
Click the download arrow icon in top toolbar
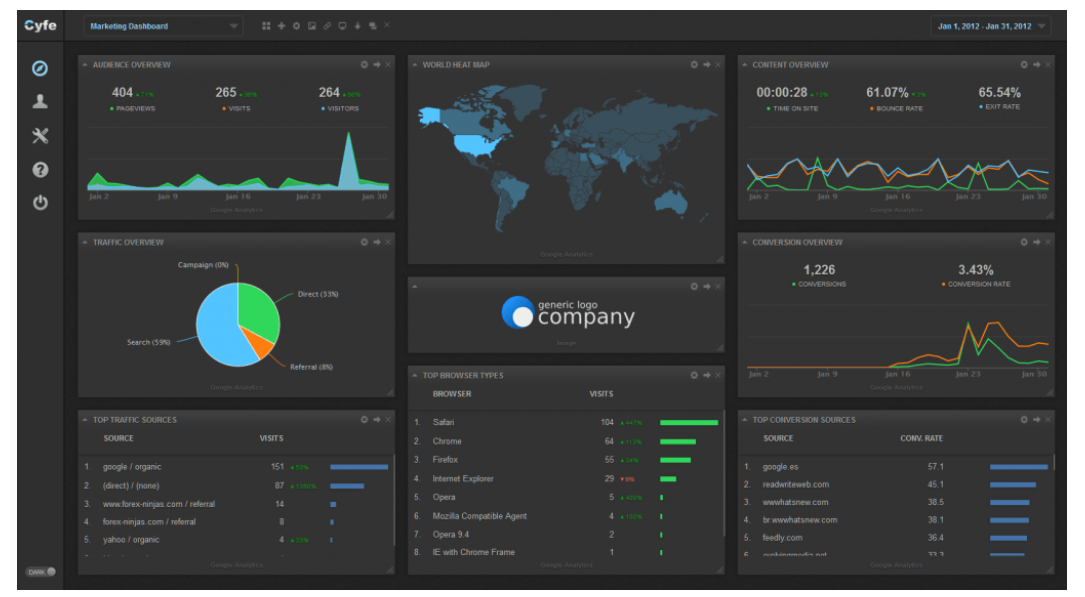[x=358, y=26]
